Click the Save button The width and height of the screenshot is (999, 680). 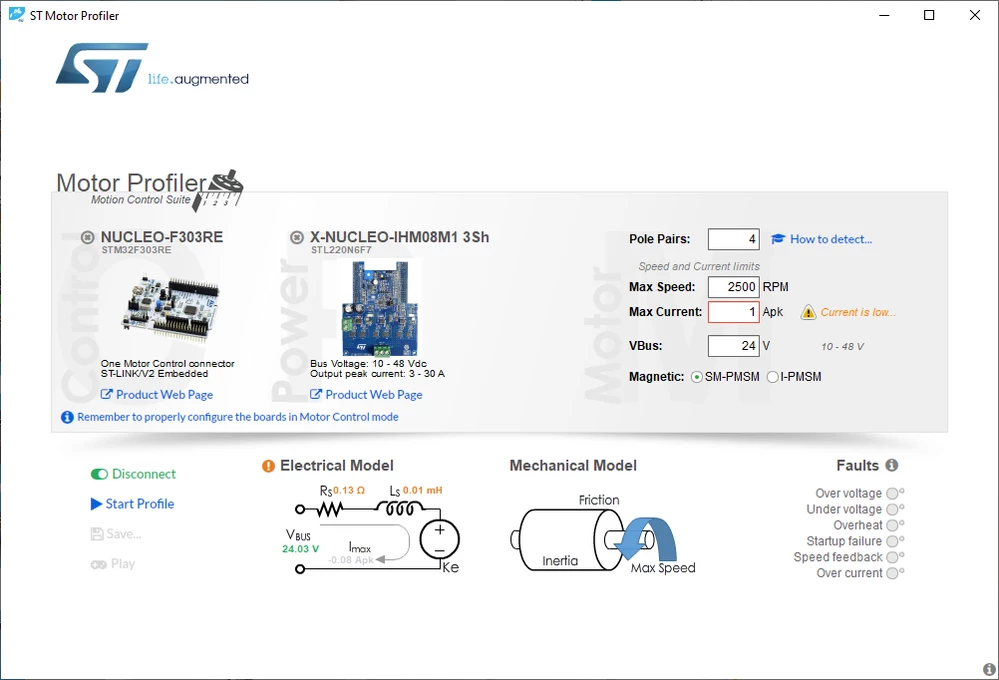pyautogui.click(x=116, y=534)
